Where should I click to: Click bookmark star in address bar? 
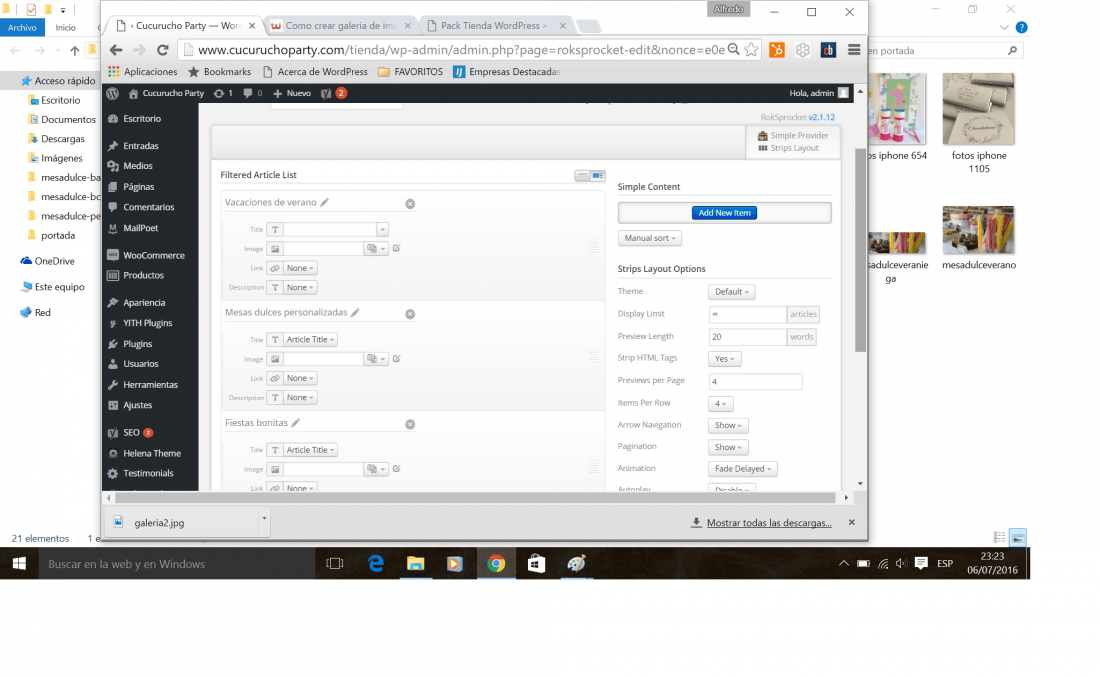pos(751,50)
